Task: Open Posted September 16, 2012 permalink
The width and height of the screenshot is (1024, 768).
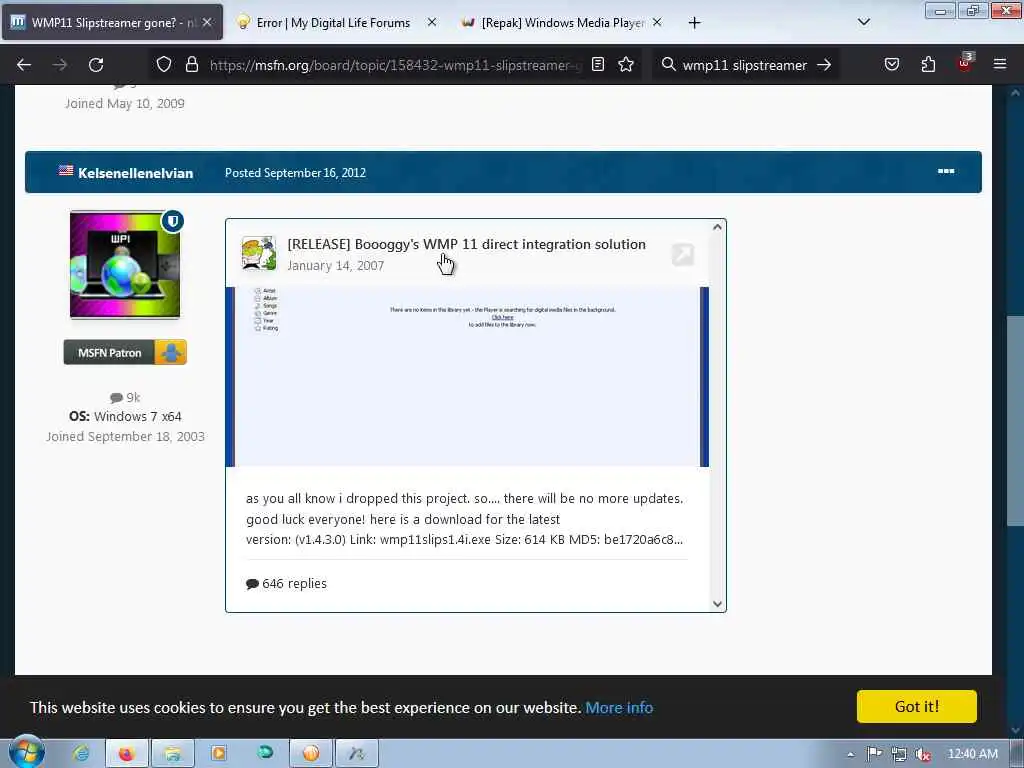Action: click(295, 172)
